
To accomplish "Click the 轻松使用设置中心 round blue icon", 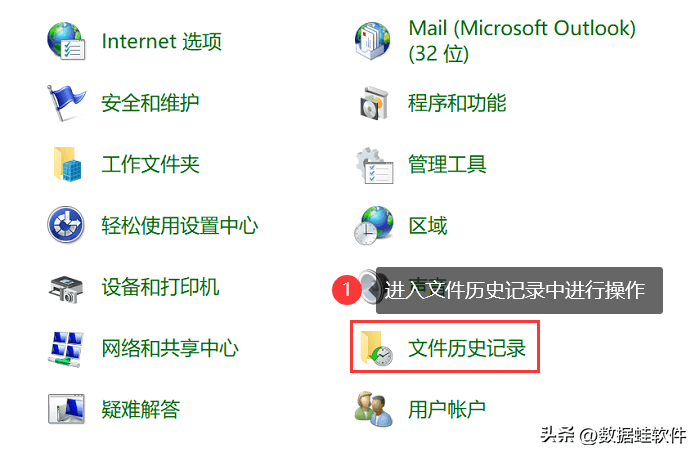I will point(66,224).
